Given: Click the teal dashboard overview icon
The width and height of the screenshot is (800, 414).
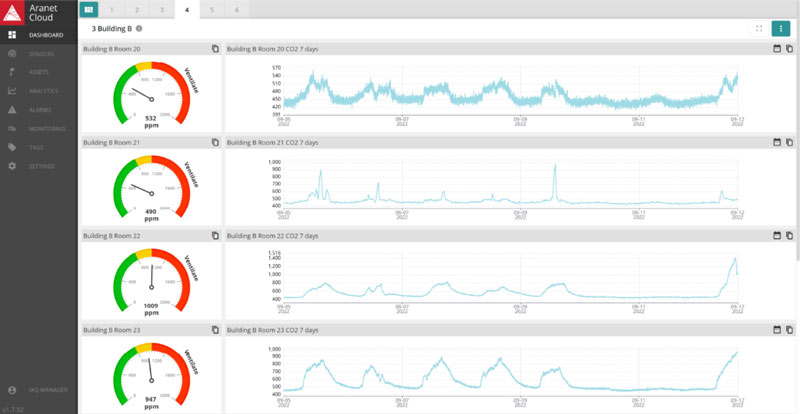Looking at the screenshot, I should [x=89, y=9].
